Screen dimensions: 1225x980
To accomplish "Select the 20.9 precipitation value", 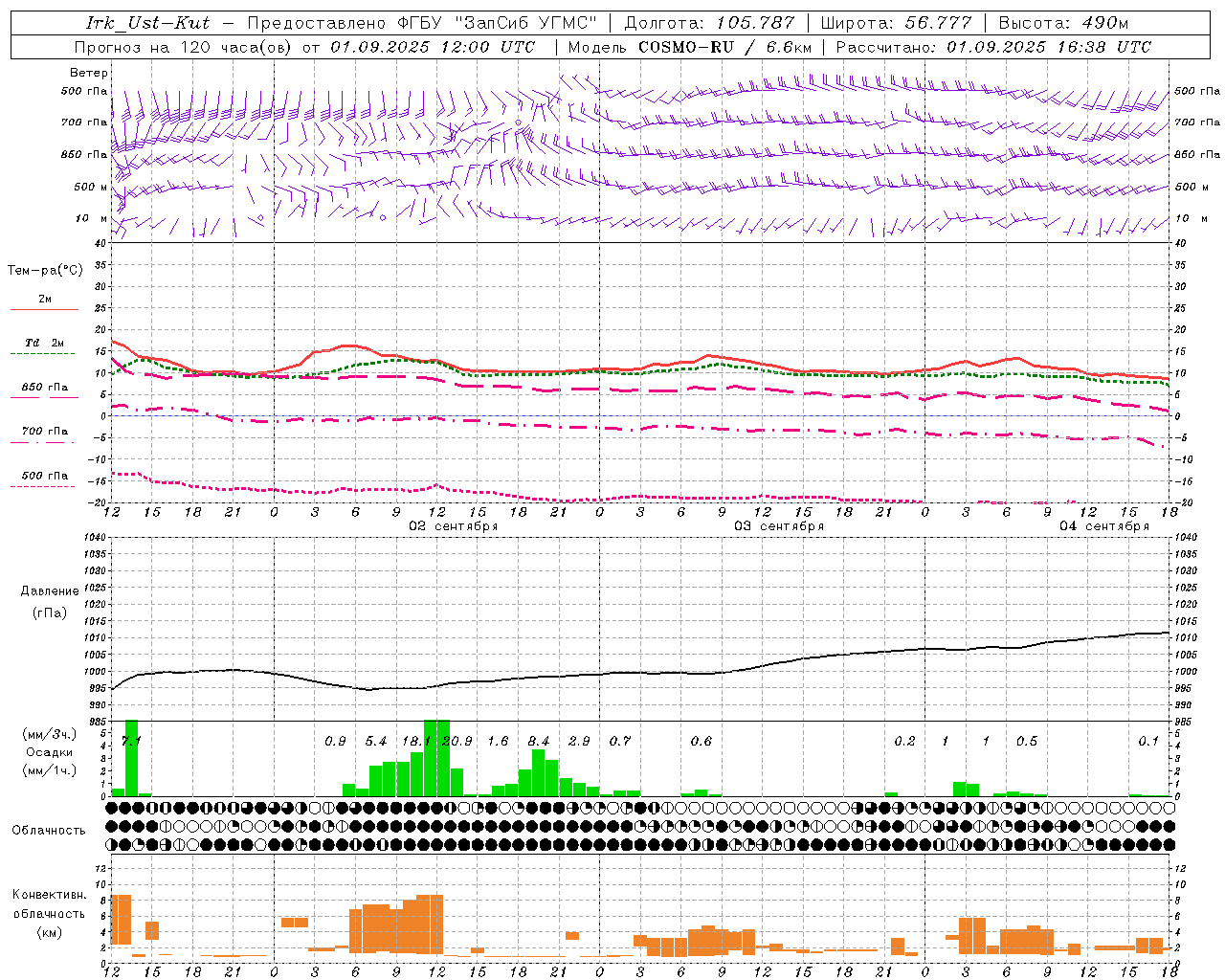I will 457,742.
